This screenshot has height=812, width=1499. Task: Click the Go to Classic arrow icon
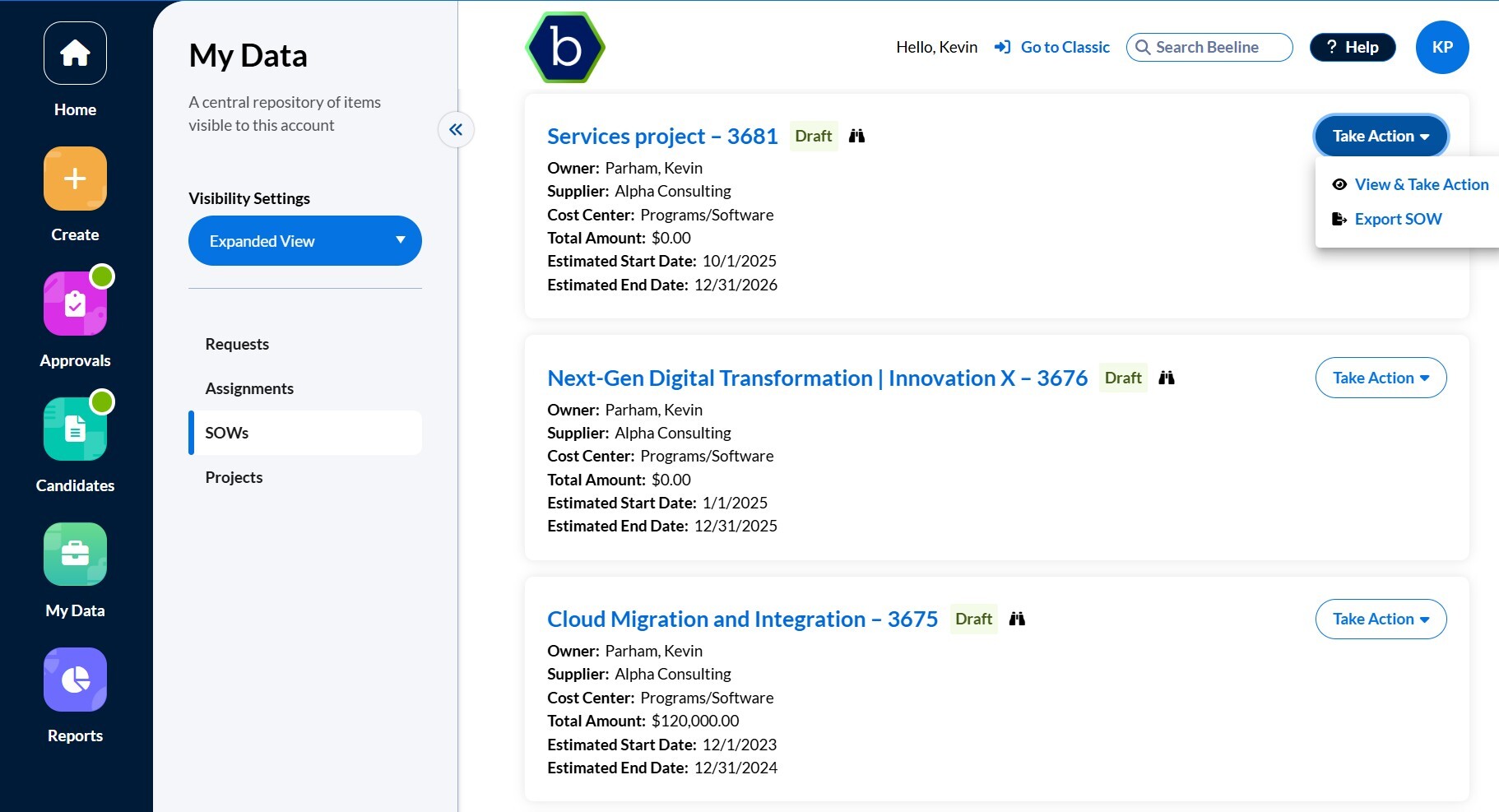(x=1002, y=48)
